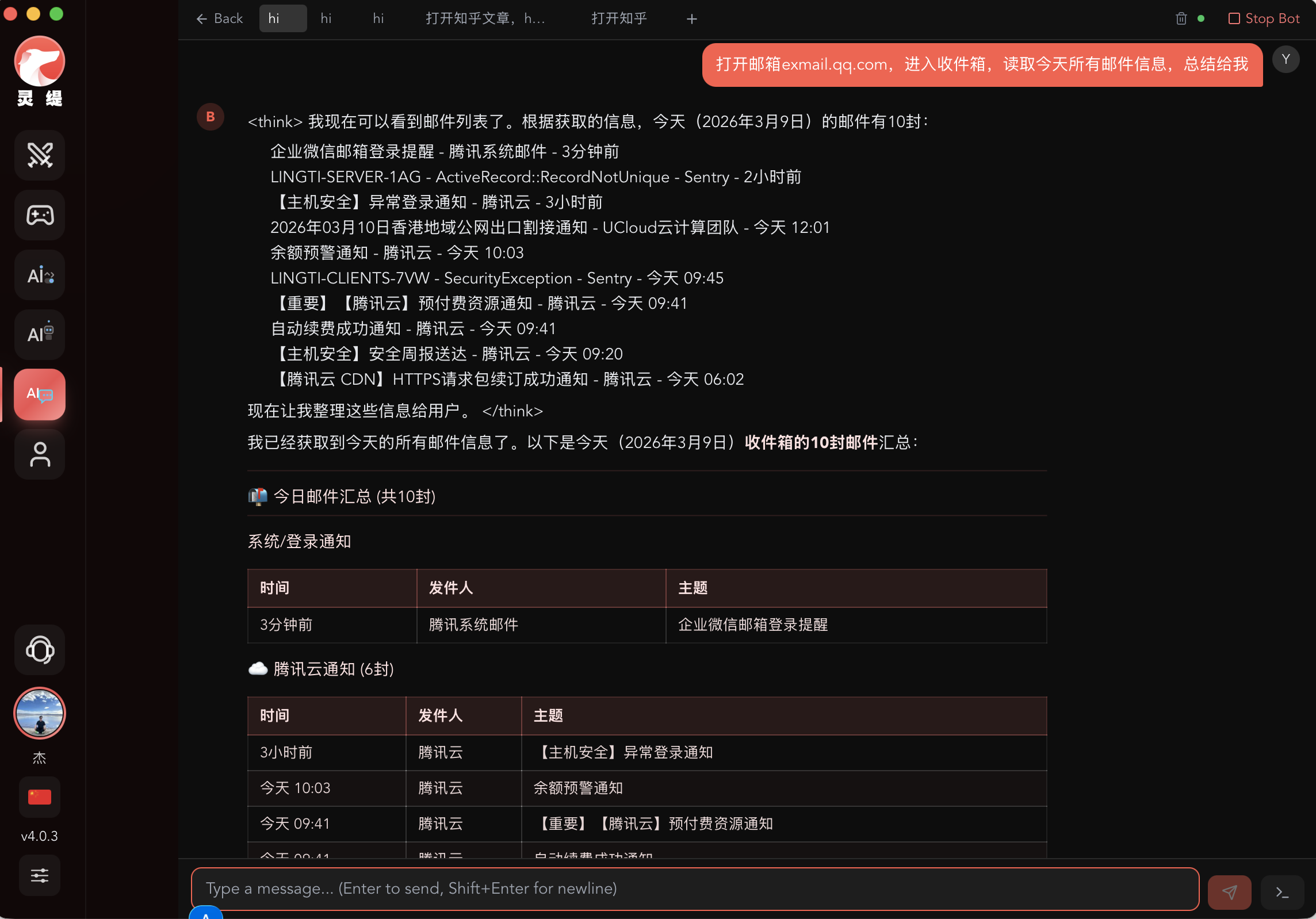The width and height of the screenshot is (1316, 919).
Task: Switch to the 打开知乎 tab
Action: tap(619, 18)
